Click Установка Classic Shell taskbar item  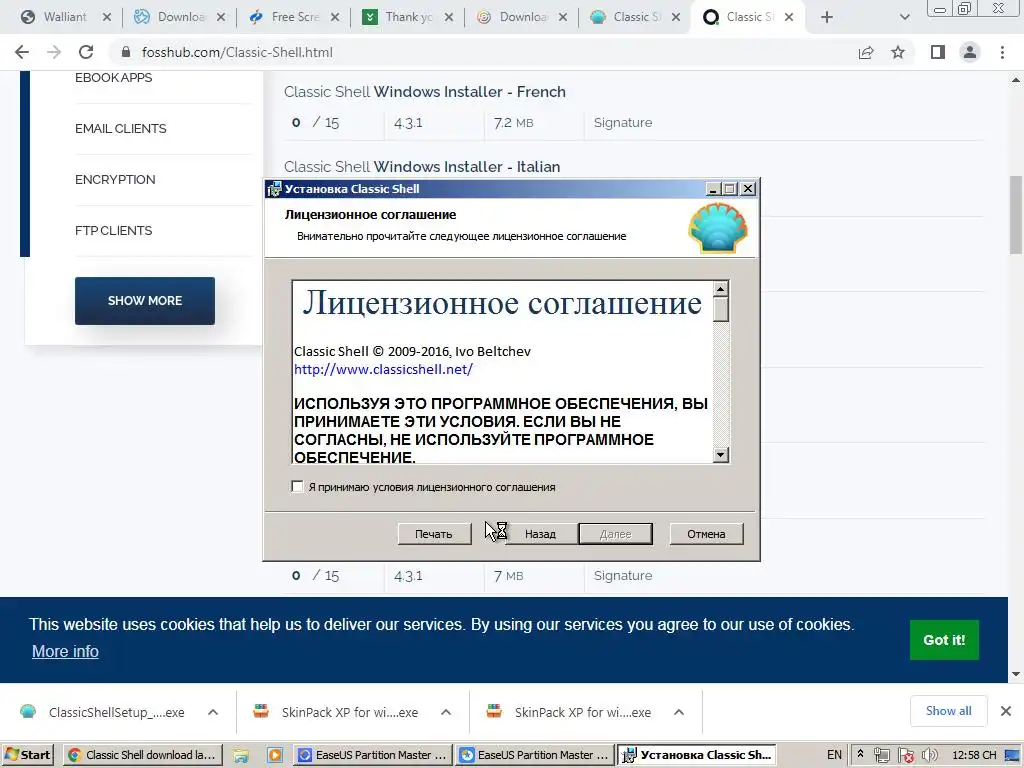click(696, 755)
